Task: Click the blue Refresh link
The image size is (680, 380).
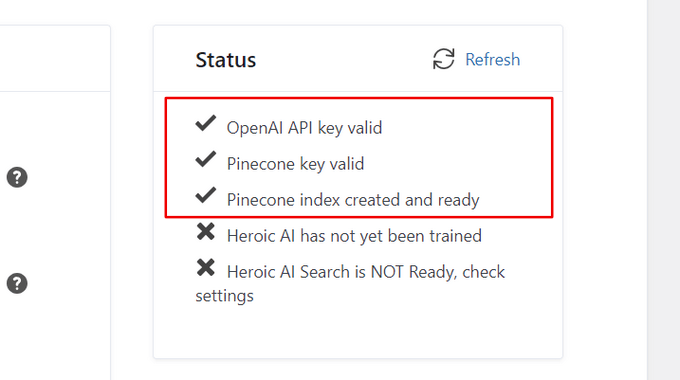Action: coord(493,59)
